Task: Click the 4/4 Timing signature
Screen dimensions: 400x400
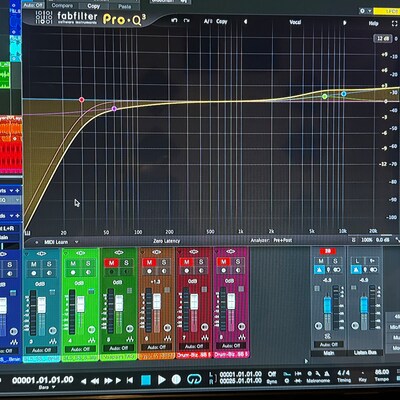Action: (344, 373)
